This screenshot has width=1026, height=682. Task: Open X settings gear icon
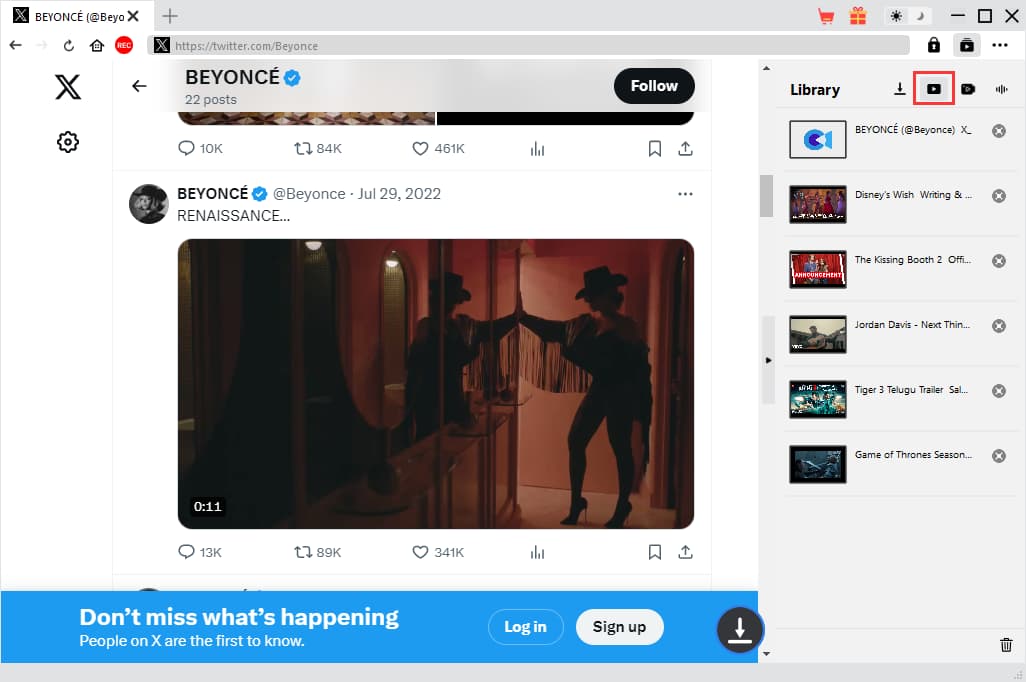coord(68,141)
